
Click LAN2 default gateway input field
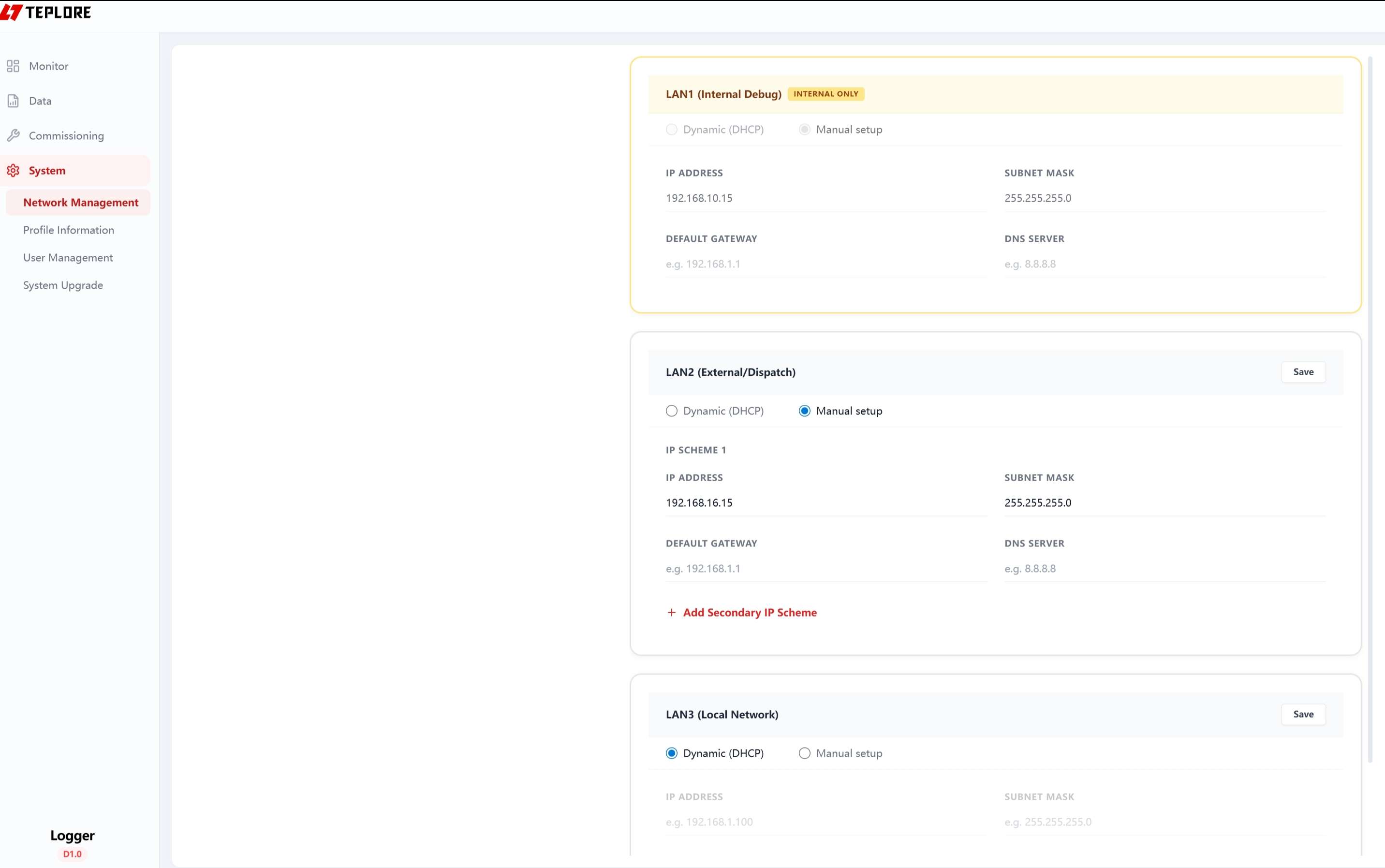pos(825,569)
